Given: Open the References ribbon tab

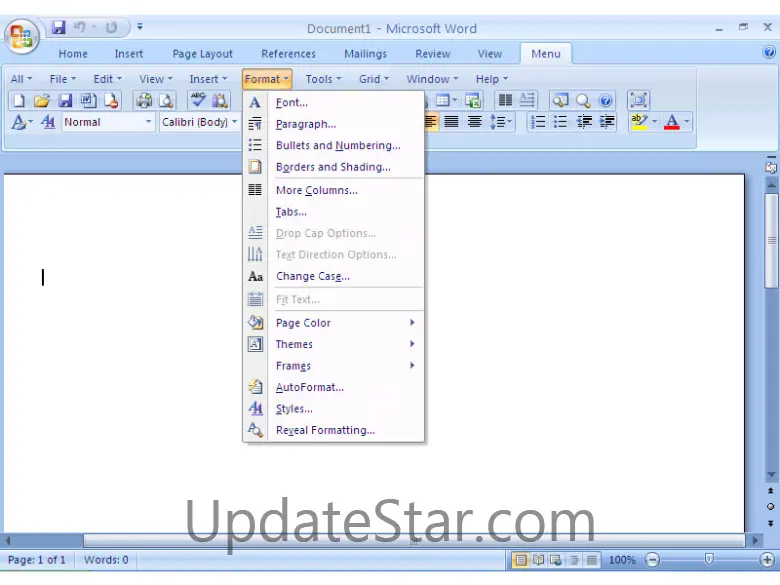Looking at the screenshot, I should (x=288, y=54).
